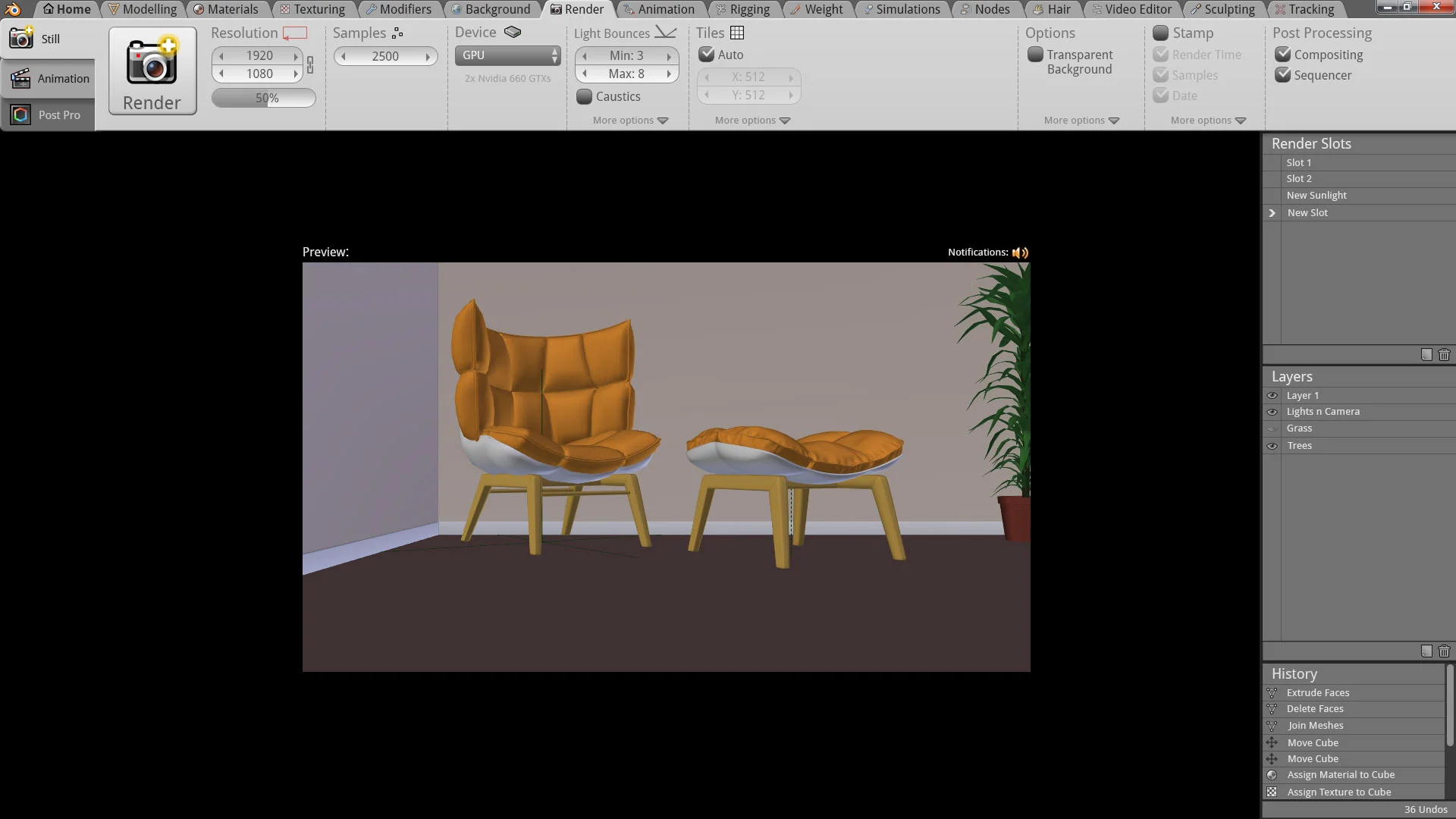Switch to the Materials tab
This screenshot has width=1456, height=819.
(226, 9)
